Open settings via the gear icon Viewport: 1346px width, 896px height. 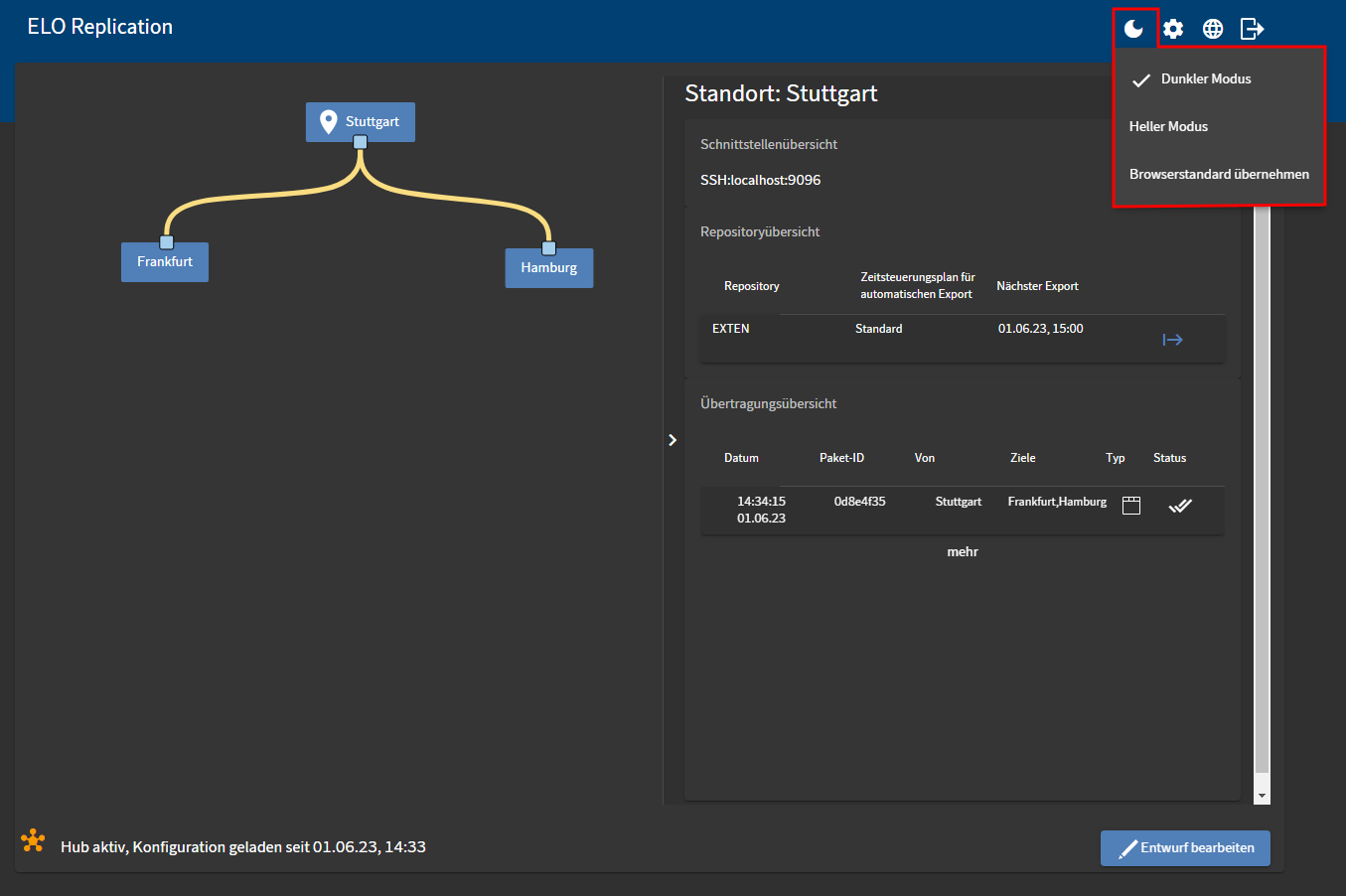point(1173,29)
